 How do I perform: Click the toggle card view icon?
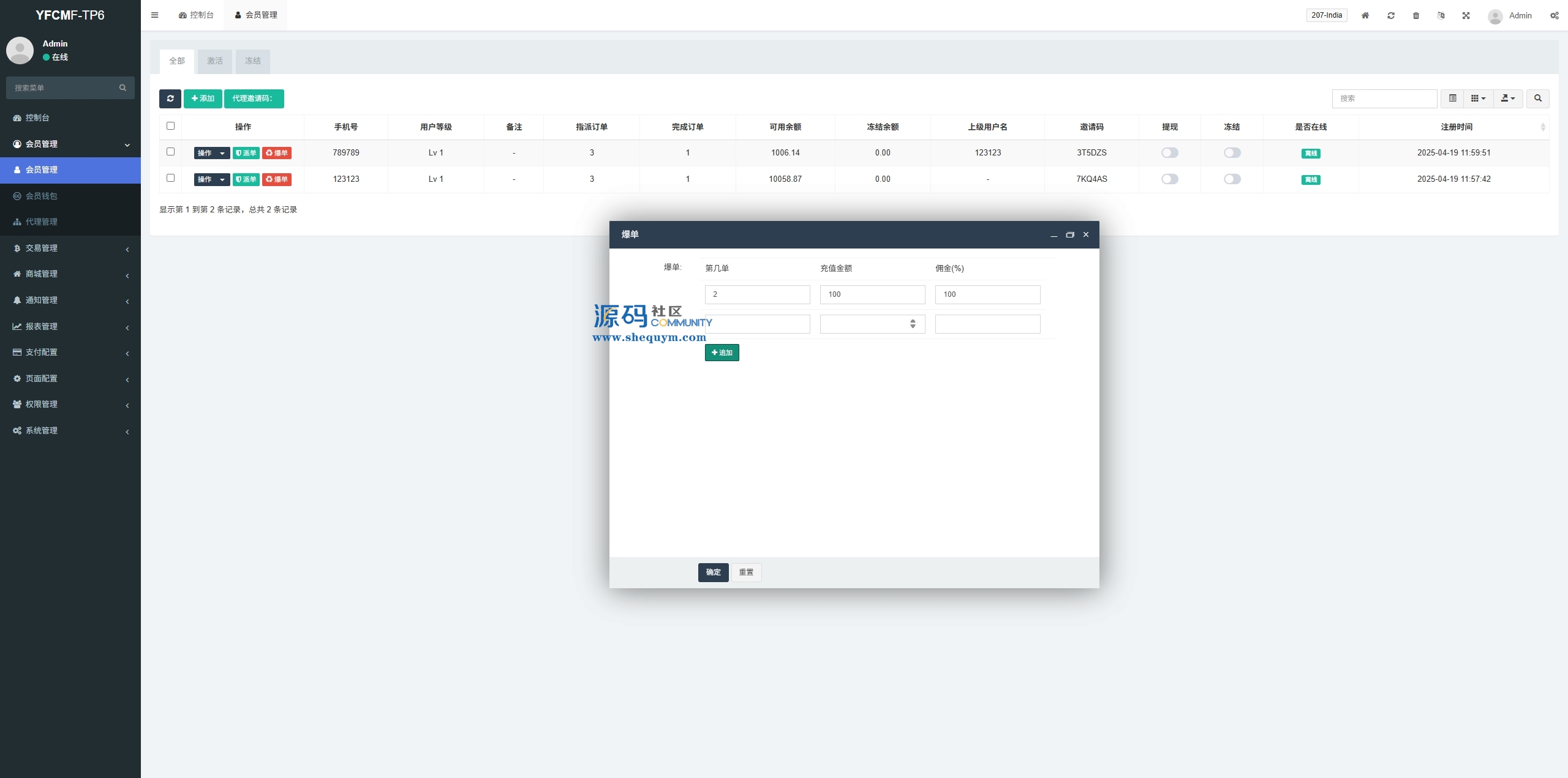tap(1452, 99)
